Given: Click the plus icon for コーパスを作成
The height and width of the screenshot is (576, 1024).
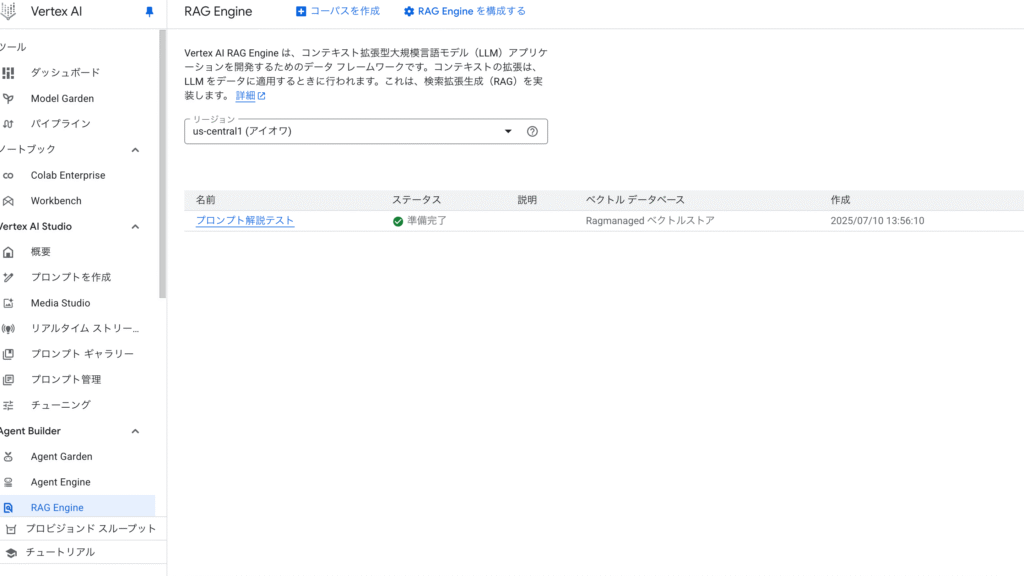Looking at the screenshot, I should tap(301, 11).
